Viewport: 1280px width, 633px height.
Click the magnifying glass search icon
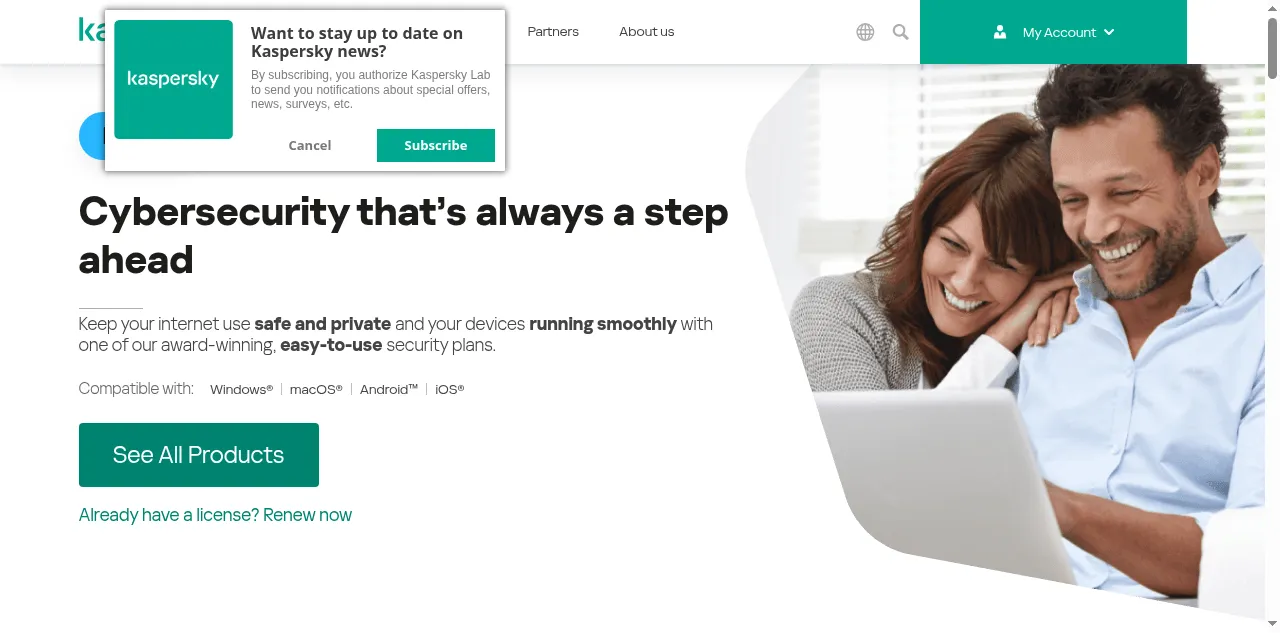pyautogui.click(x=900, y=32)
